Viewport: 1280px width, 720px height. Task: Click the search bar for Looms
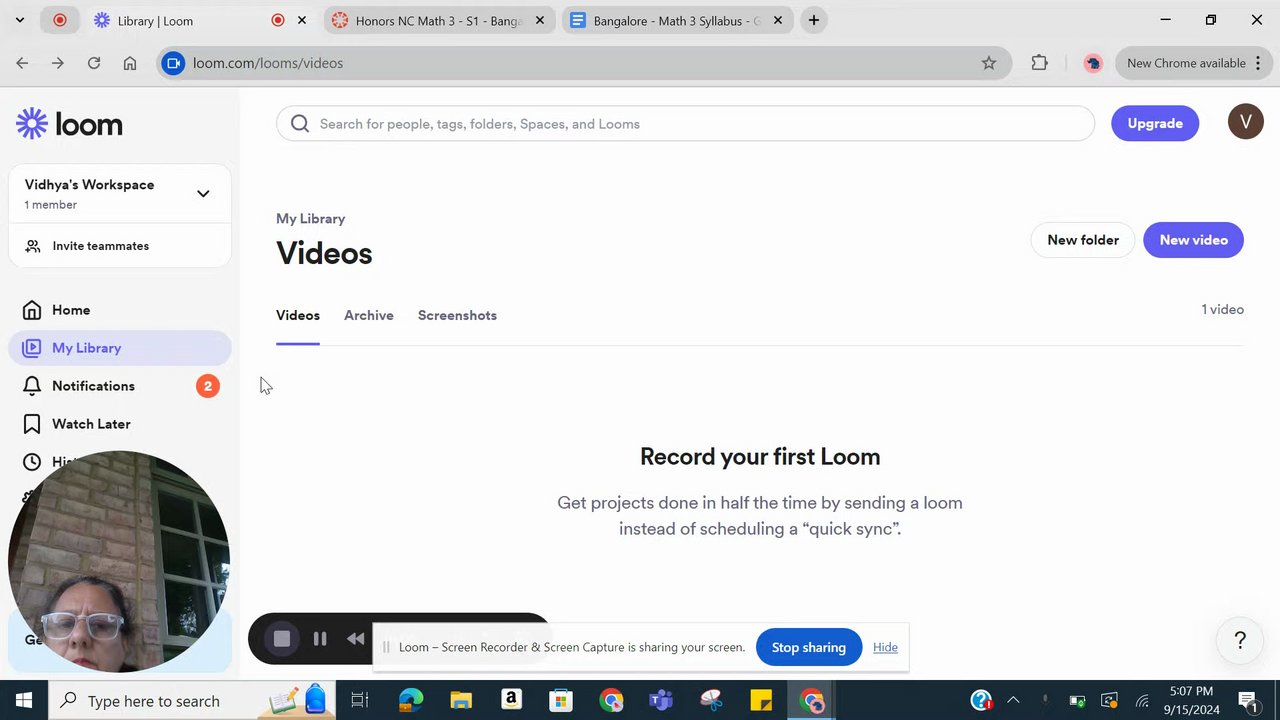685,124
